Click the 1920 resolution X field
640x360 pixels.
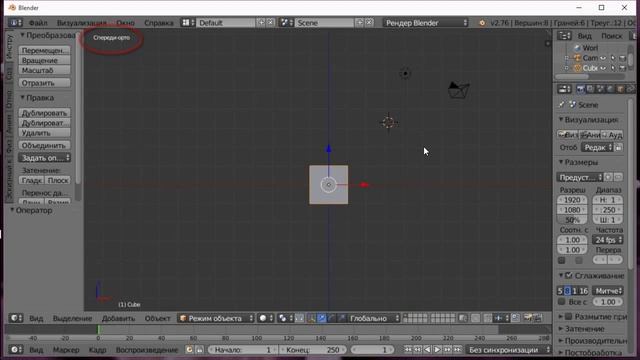(x=572, y=200)
